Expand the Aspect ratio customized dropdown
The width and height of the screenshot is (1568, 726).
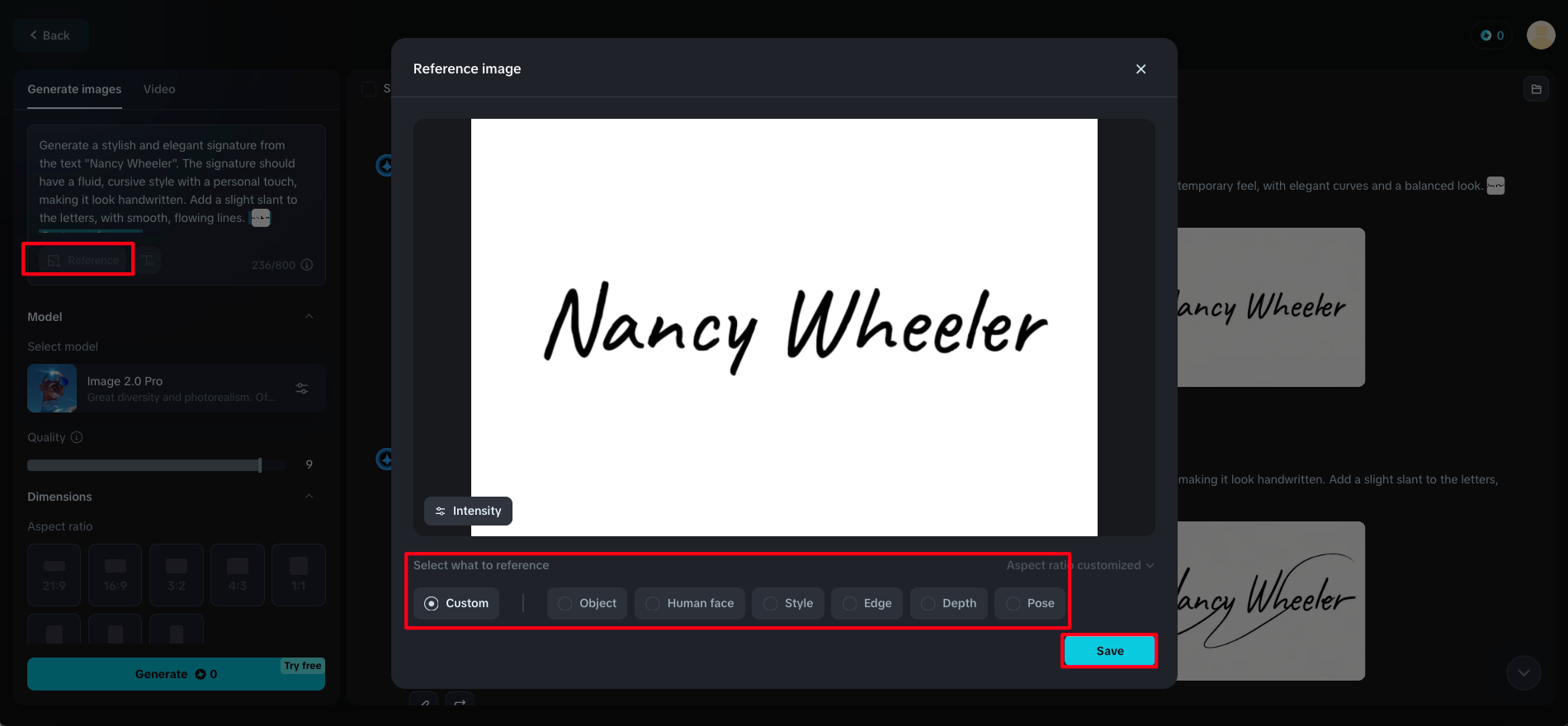(1079, 565)
